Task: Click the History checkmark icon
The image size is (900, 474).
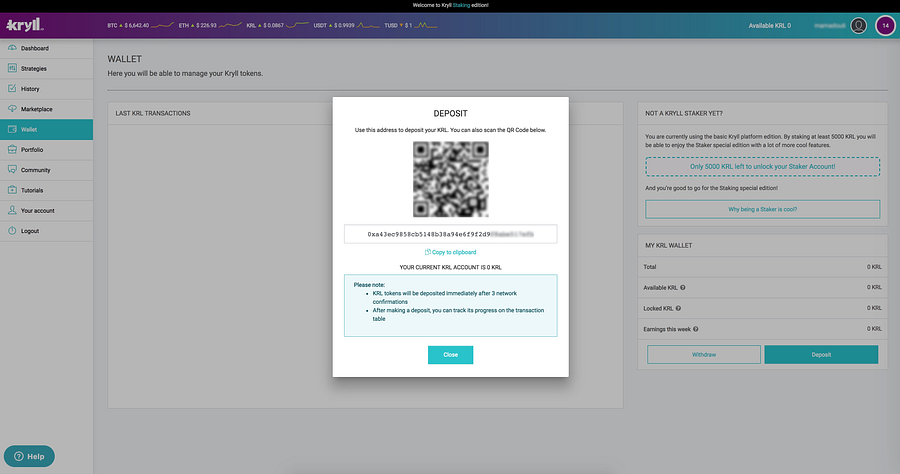Action: point(12,88)
